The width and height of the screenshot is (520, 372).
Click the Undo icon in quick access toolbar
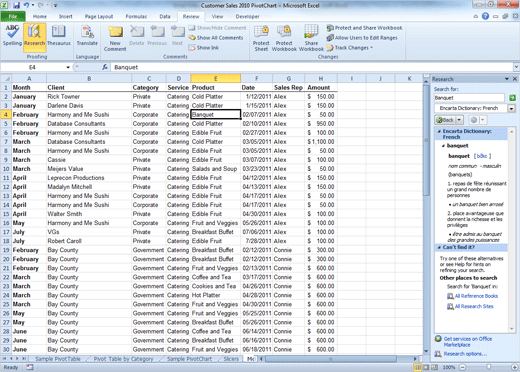pos(26,5)
